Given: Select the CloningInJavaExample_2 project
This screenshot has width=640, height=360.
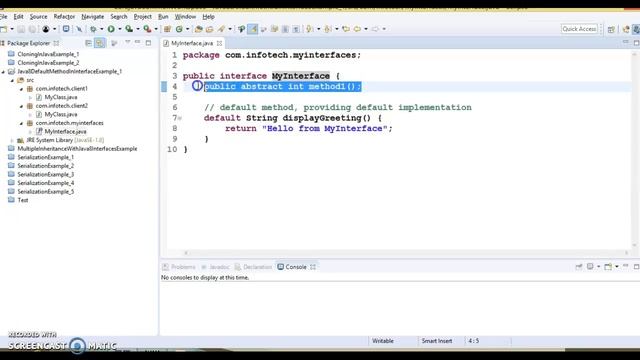Looking at the screenshot, I should pos(48,63).
